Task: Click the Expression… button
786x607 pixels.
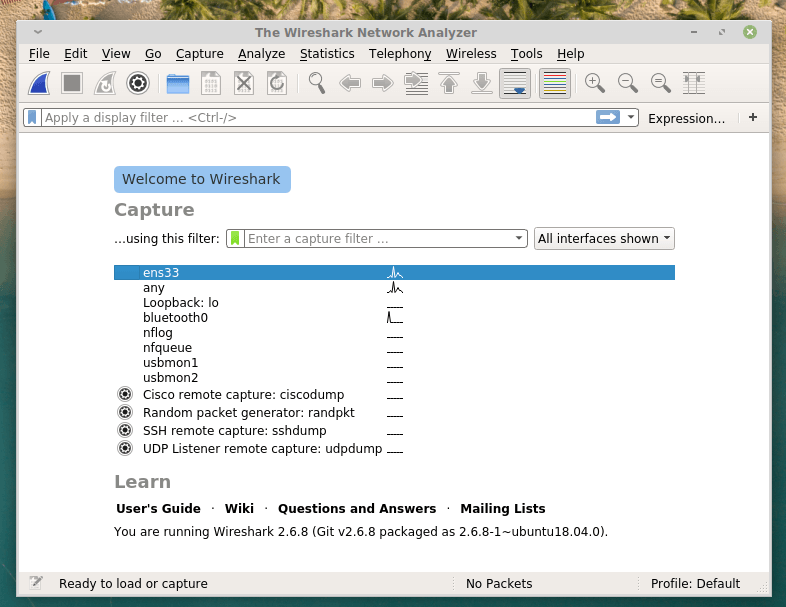Action: point(686,118)
